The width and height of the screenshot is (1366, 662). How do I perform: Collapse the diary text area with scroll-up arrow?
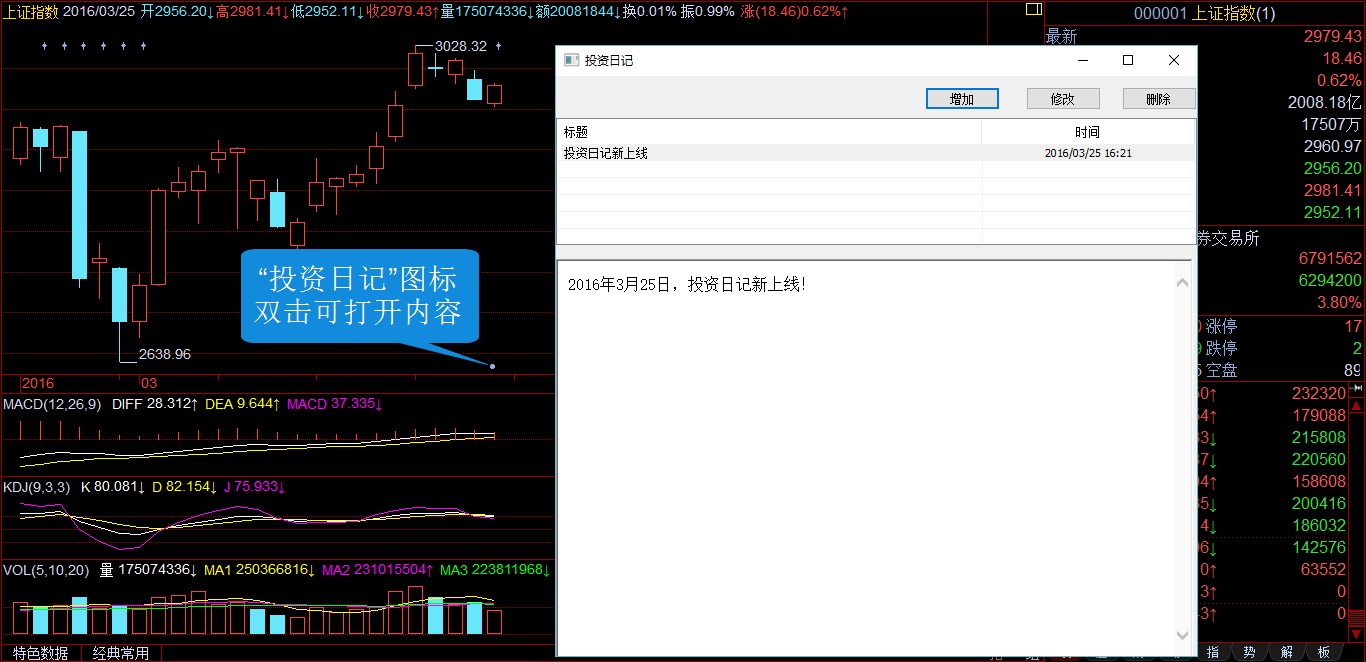(1182, 283)
